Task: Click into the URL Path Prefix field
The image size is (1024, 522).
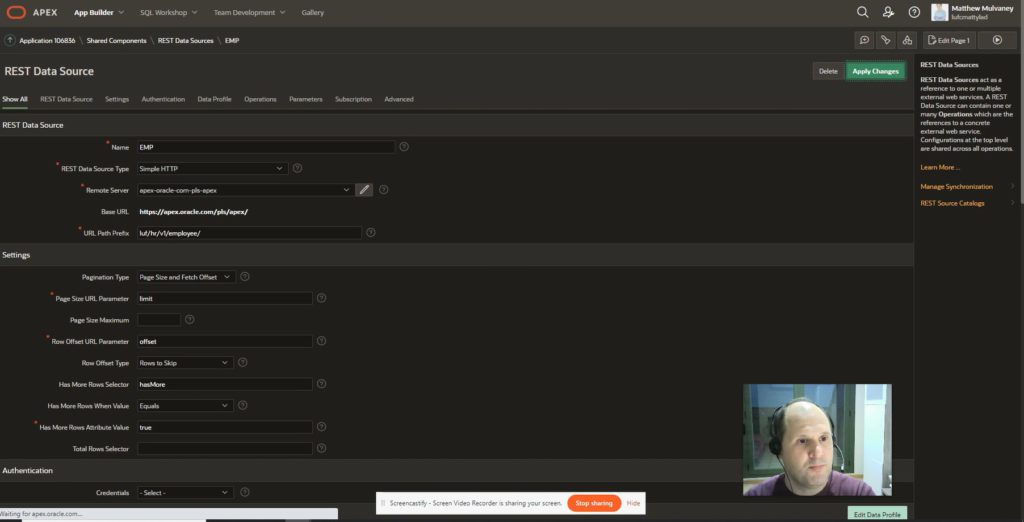Action: point(249,233)
